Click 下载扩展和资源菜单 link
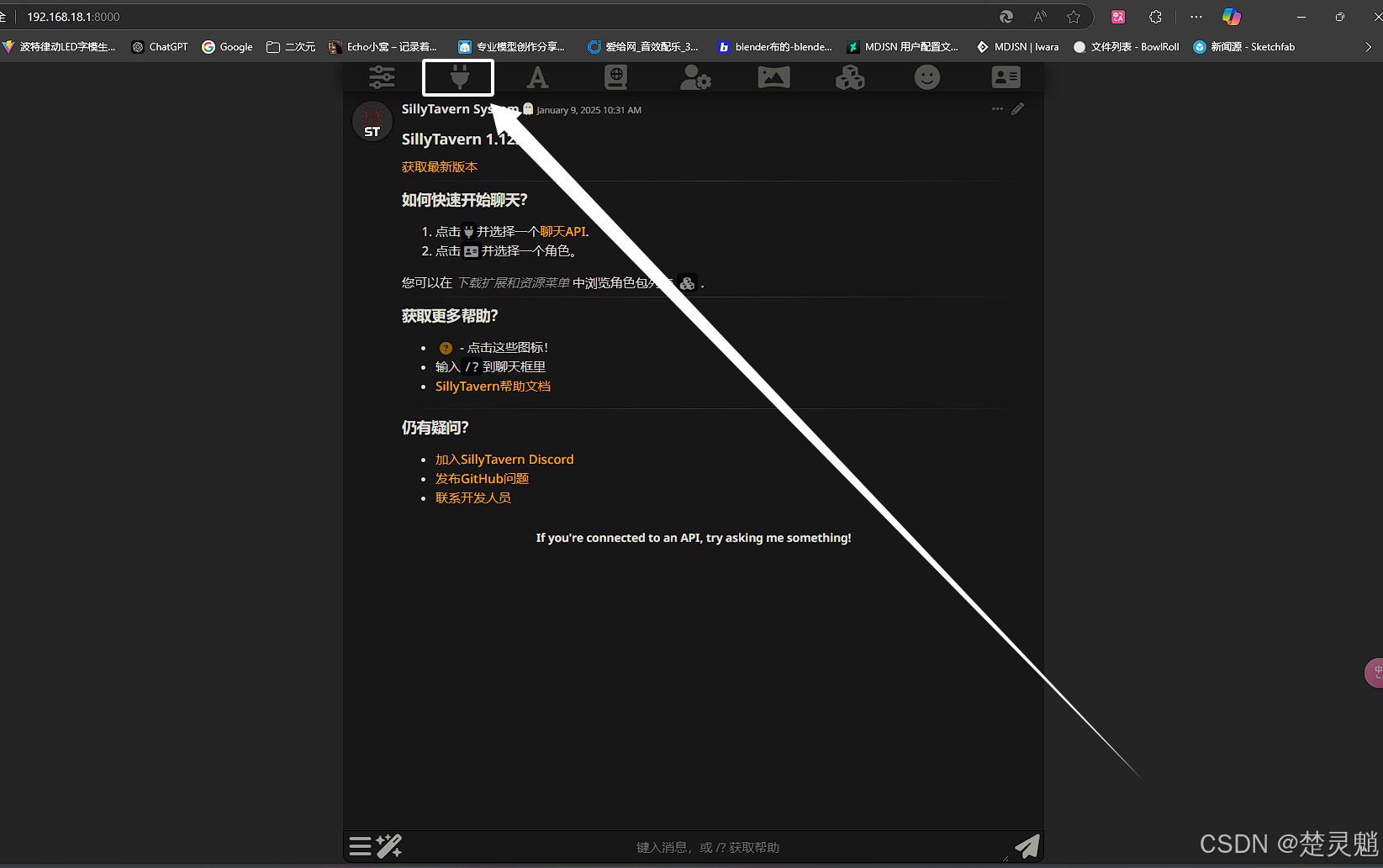The width and height of the screenshot is (1383, 868). click(513, 283)
